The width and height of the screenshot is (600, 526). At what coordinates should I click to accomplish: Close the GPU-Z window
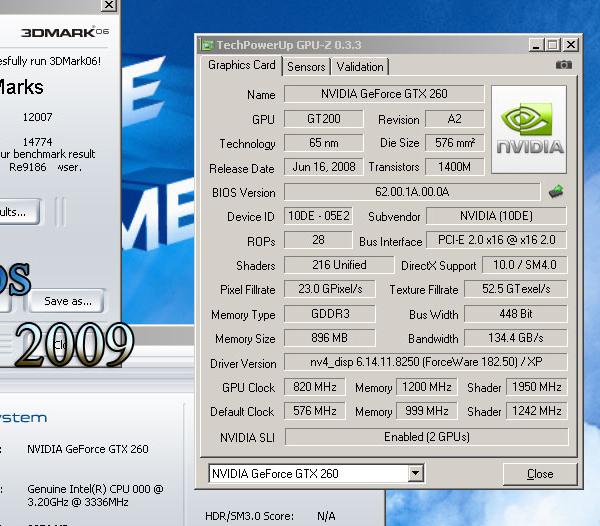click(x=571, y=45)
